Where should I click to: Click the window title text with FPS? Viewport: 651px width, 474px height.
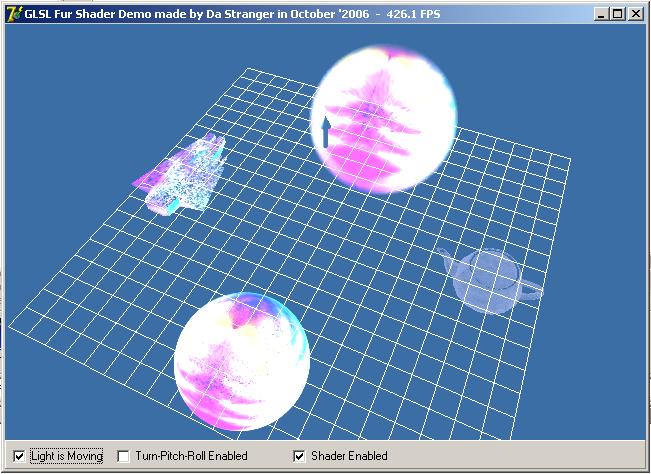pyautogui.click(x=232, y=14)
